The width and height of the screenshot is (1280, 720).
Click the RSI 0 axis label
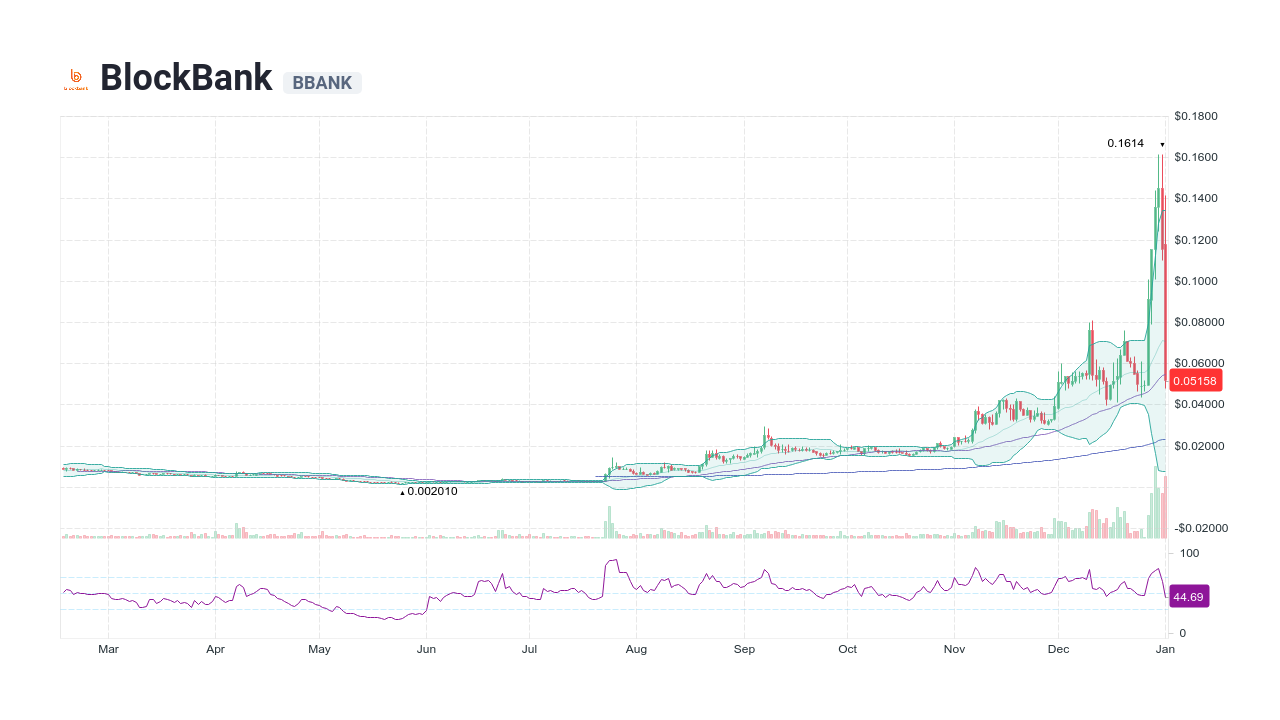(x=1183, y=633)
